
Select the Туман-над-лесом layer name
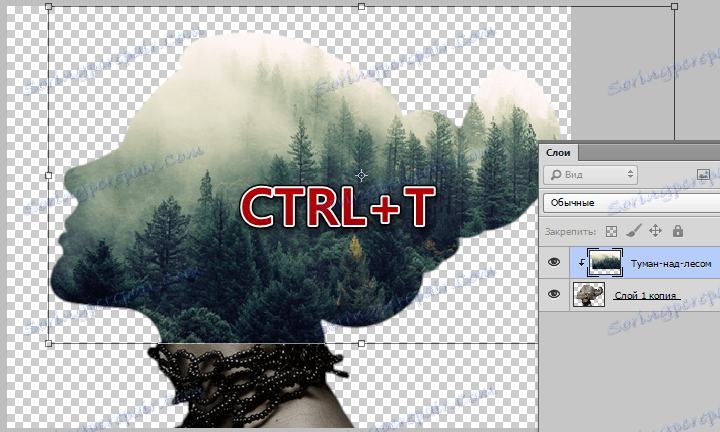pyautogui.click(x=671, y=264)
